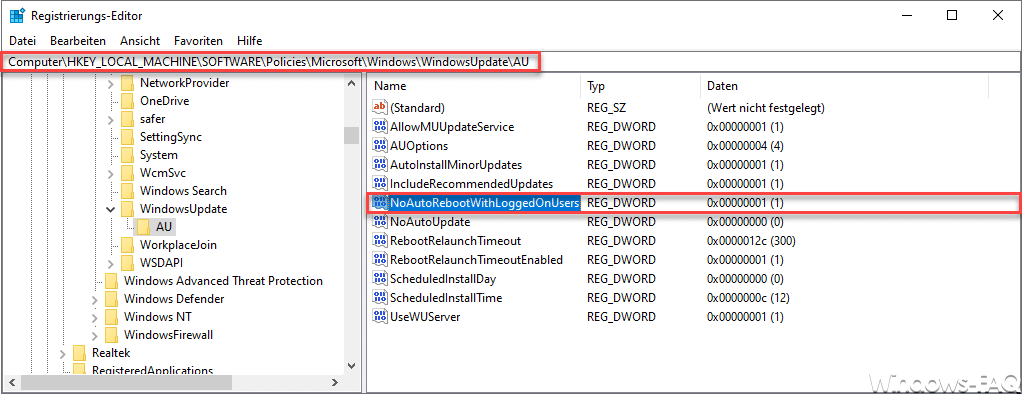The height and width of the screenshot is (394, 1022).
Task: Select the Windows NT tree item
Action: (157, 317)
